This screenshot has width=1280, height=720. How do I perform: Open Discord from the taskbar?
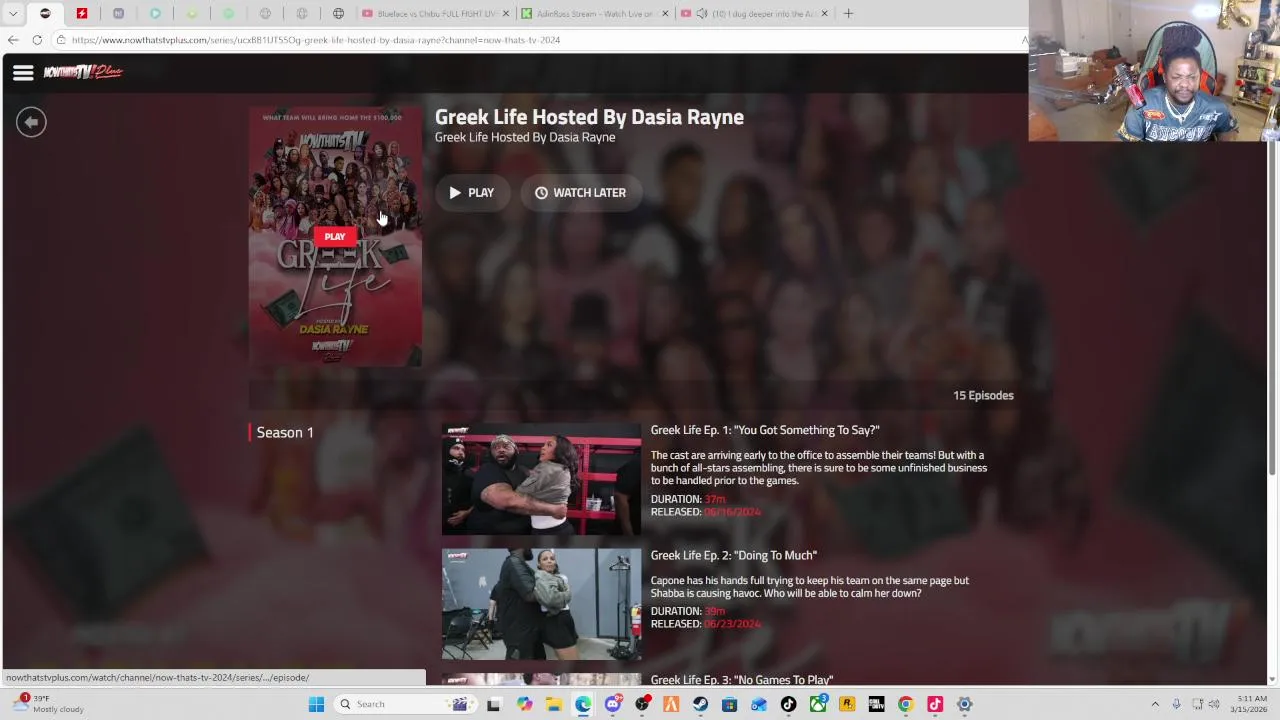click(612, 704)
